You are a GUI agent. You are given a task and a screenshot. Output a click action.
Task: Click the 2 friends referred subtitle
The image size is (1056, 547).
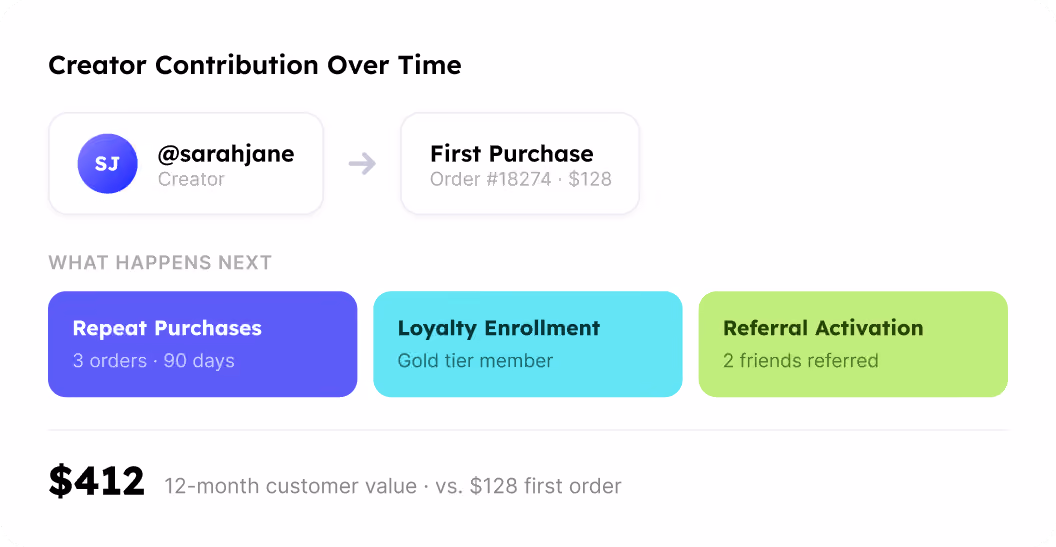point(801,361)
